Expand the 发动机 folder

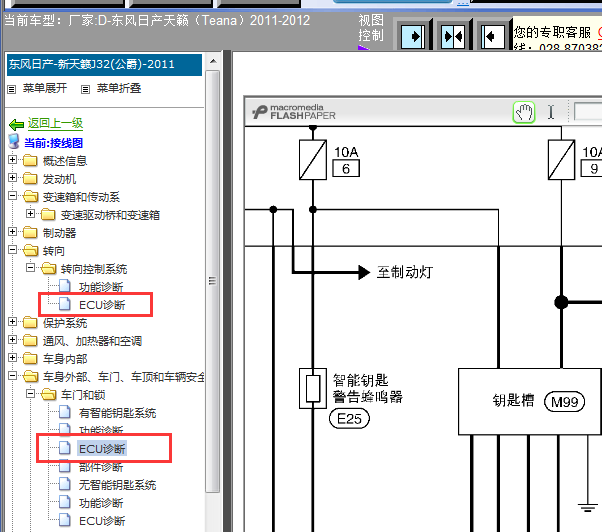13,177
